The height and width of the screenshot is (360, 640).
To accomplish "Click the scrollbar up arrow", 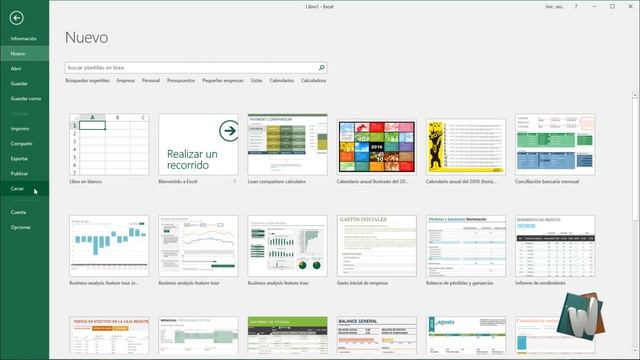I will 635,95.
